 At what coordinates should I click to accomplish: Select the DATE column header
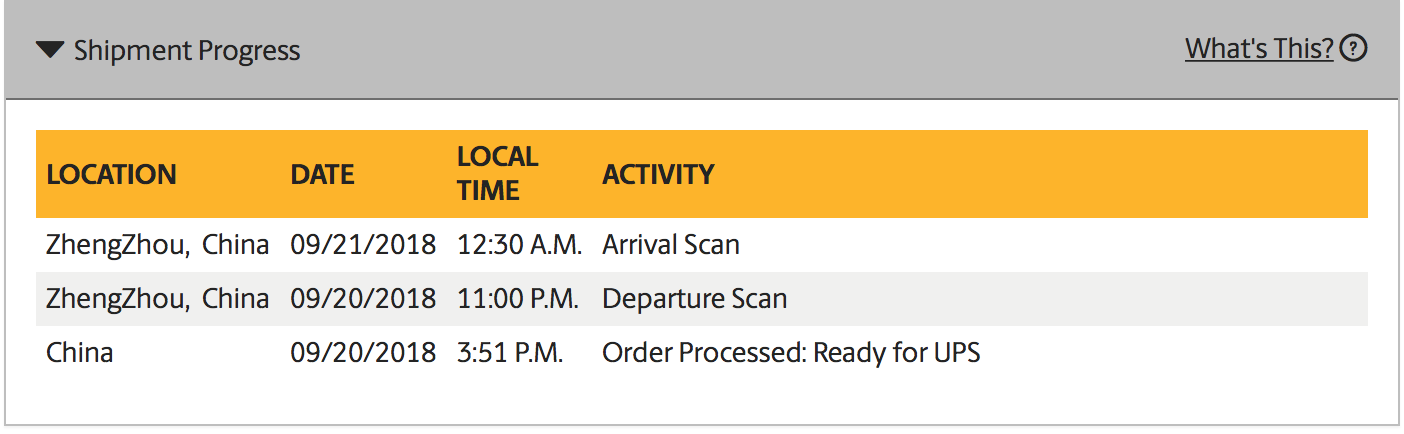tap(322, 174)
